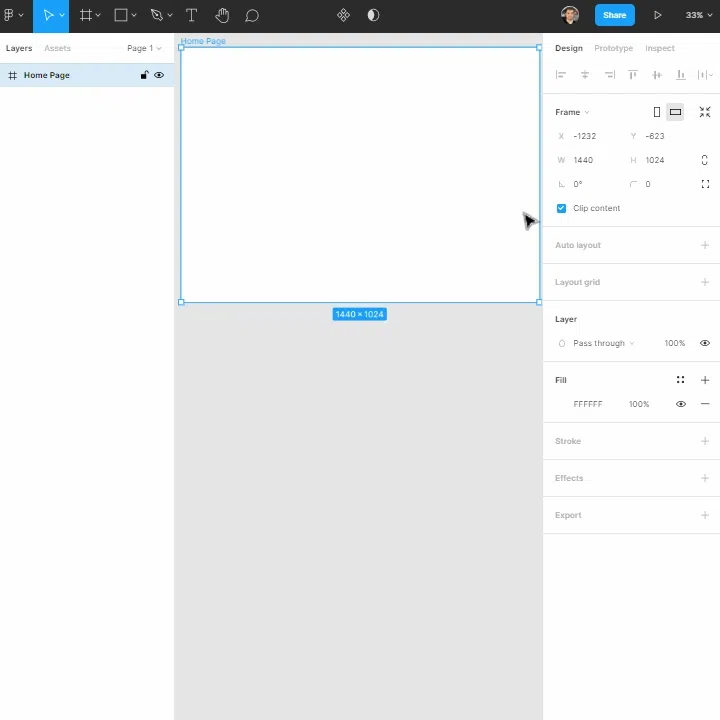
Task: Expand the shape tools dropdown
Action: pyautogui.click(x=134, y=15)
